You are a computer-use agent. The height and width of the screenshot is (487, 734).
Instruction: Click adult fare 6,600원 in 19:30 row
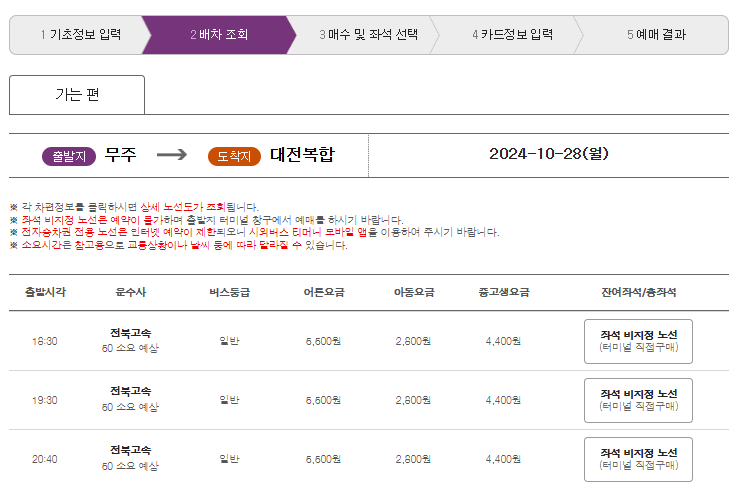coord(323,400)
